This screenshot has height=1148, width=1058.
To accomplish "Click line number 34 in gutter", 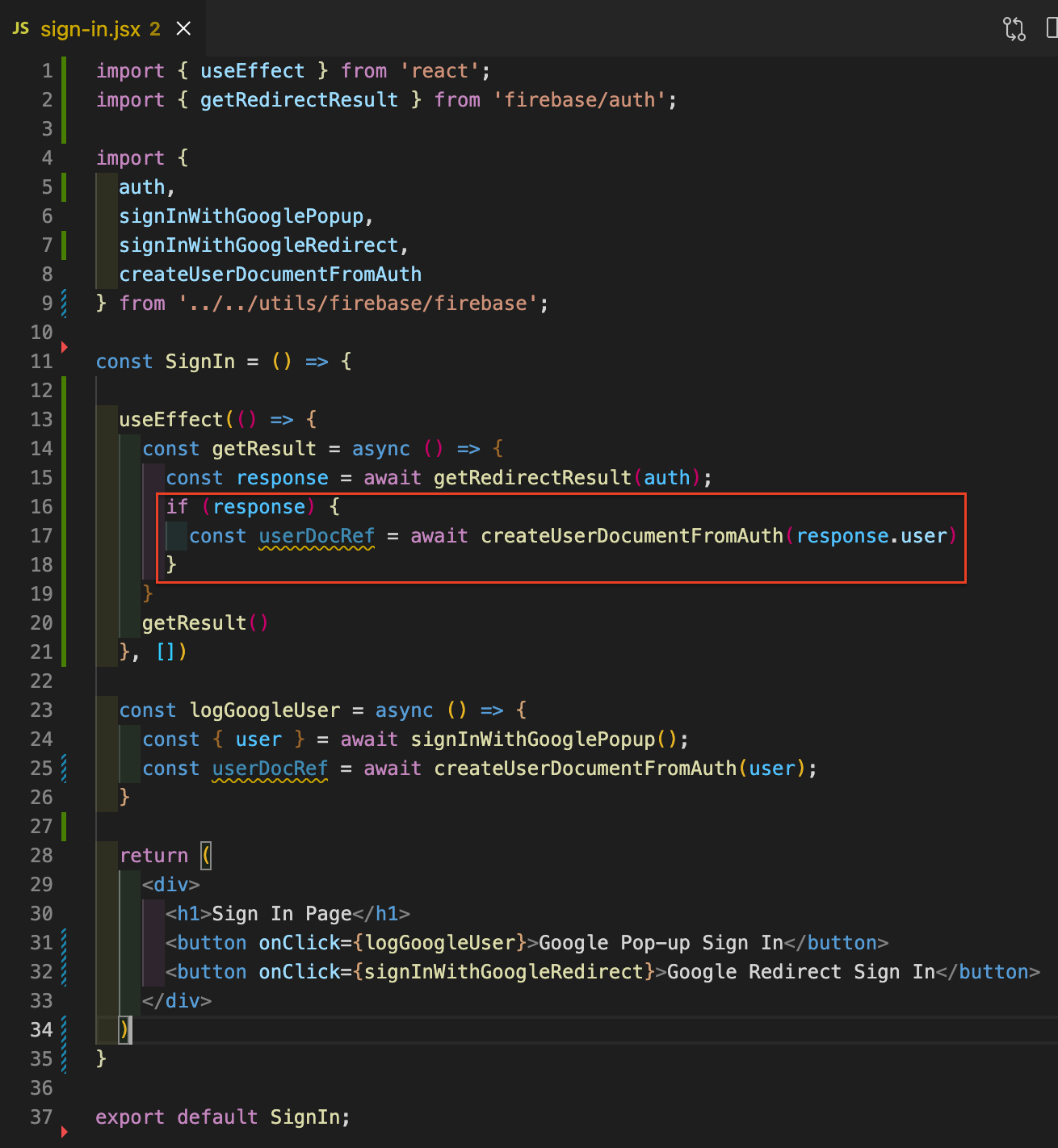I will pos(41,1030).
